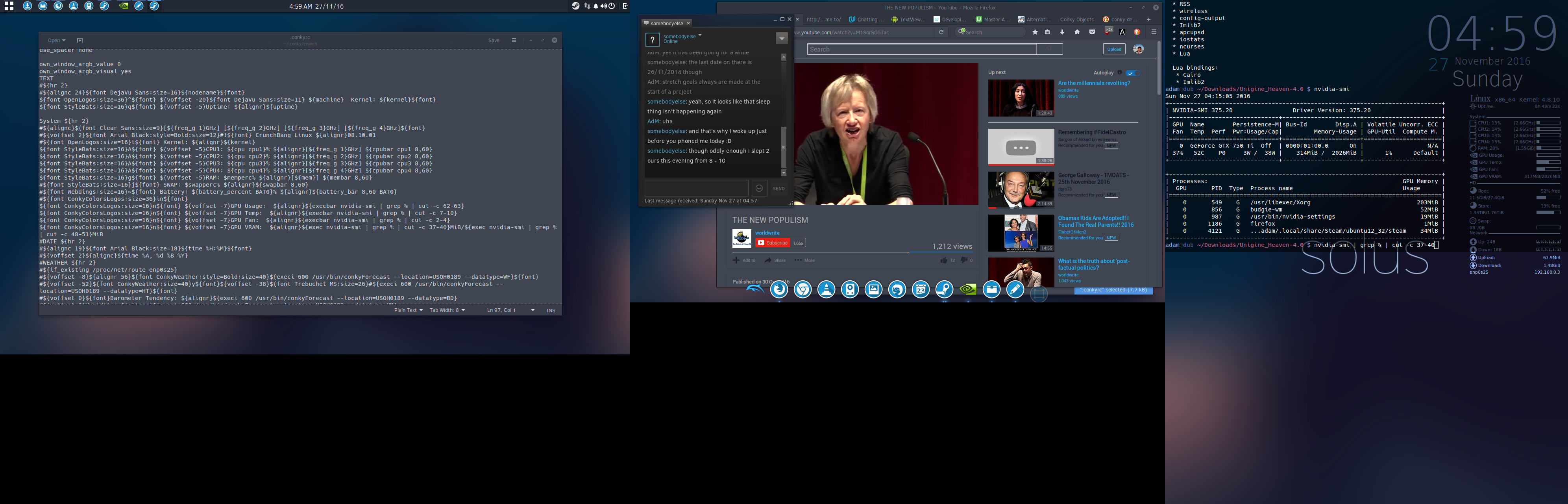The height and width of the screenshot is (504, 1568).
Task: Click the log out icon at panel end
Action: coord(625,6)
